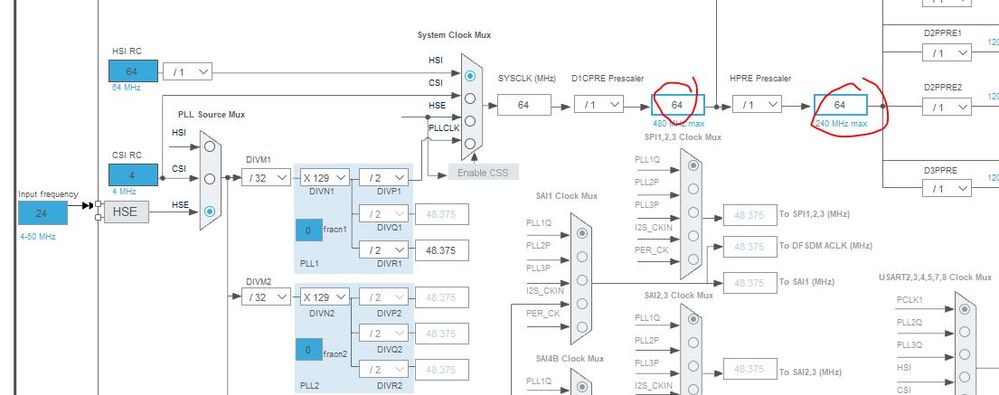Select PLL1Q in SPI1,2,3 Clock Mux

(693, 166)
